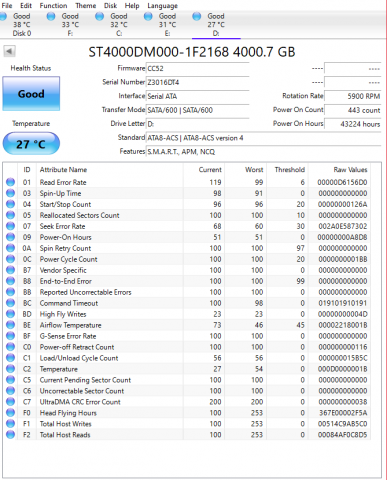Click the Threshold column header
This screenshot has height=480, width=387.
point(290,170)
